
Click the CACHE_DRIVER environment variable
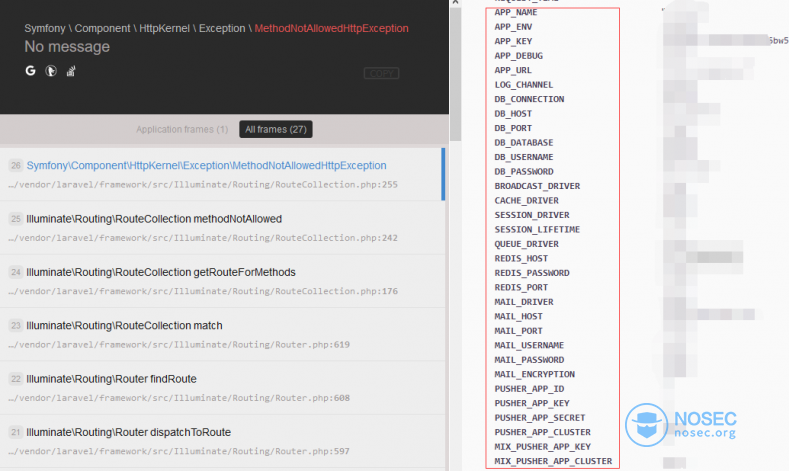[526, 201]
